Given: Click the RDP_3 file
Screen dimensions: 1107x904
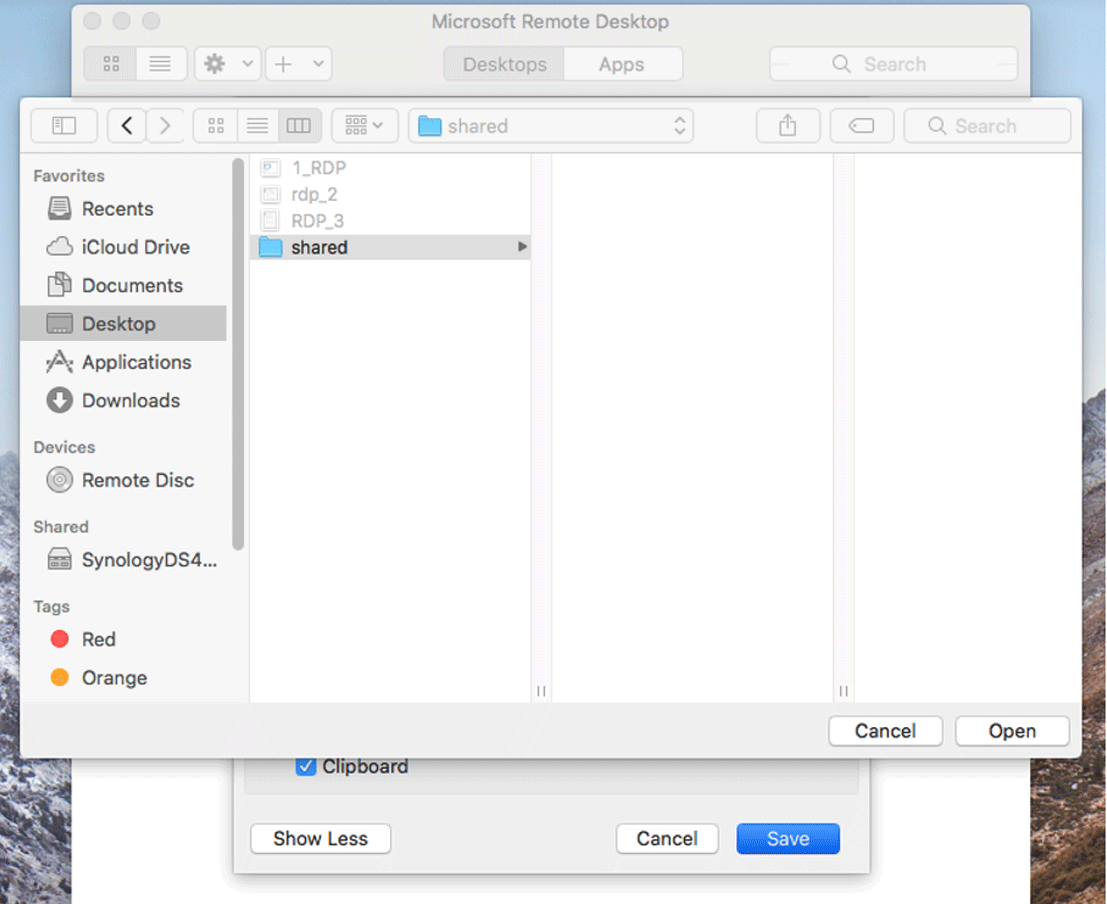Looking at the screenshot, I should 390,221.
